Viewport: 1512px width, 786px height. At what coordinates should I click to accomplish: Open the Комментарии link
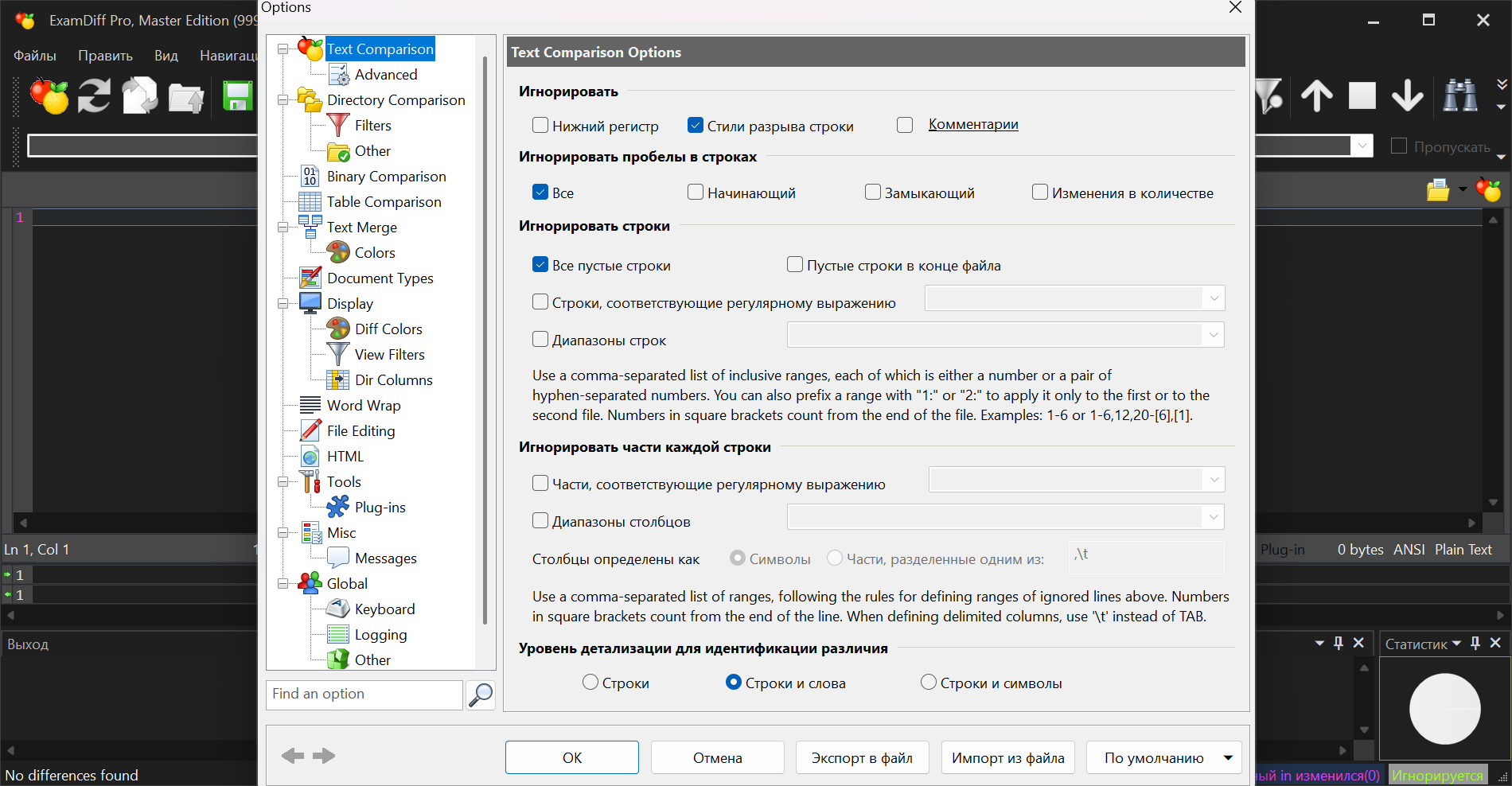coord(973,124)
